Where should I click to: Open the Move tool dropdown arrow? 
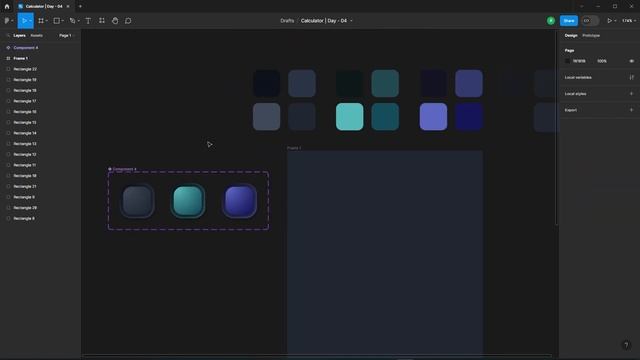coord(30,21)
